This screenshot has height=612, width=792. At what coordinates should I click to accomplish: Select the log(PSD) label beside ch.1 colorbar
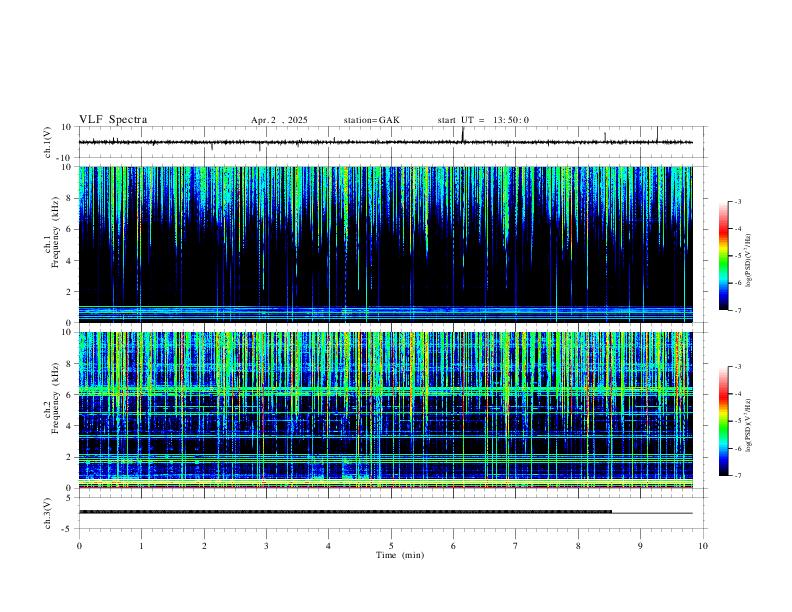[x=749, y=261]
